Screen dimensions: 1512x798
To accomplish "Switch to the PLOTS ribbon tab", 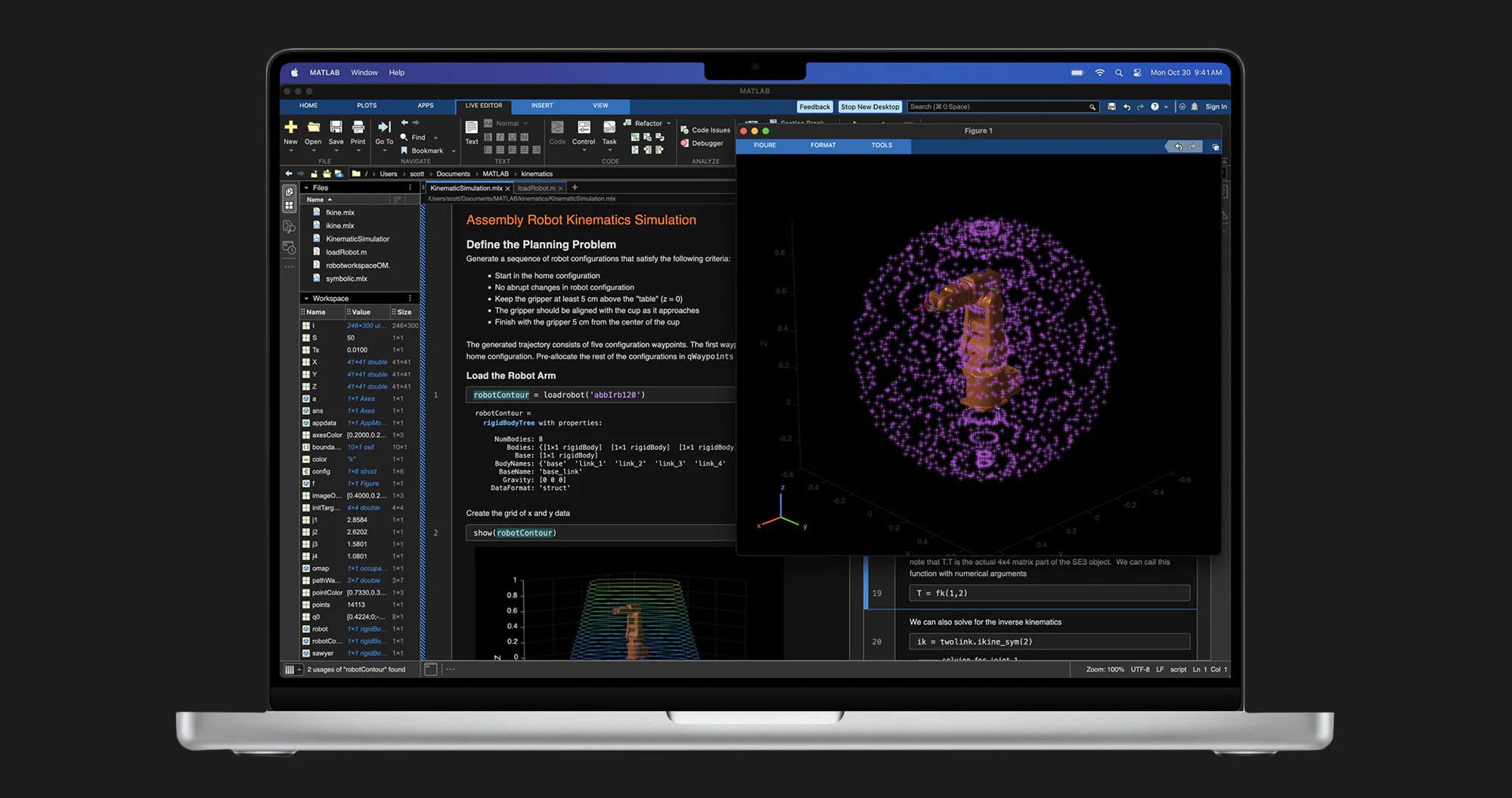I will click(367, 106).
